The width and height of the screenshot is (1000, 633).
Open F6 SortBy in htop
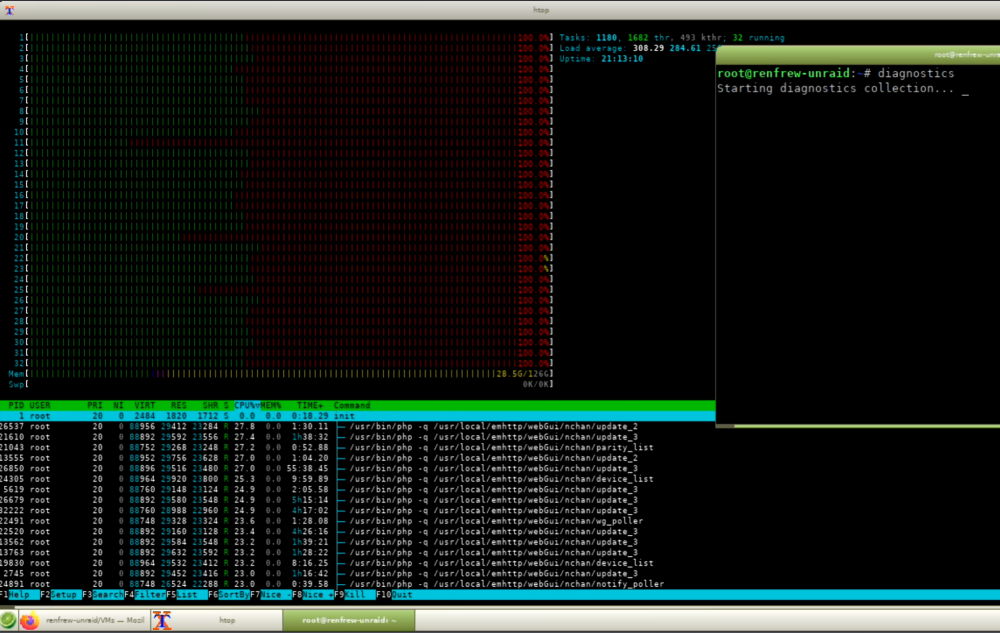pos(229,595)
